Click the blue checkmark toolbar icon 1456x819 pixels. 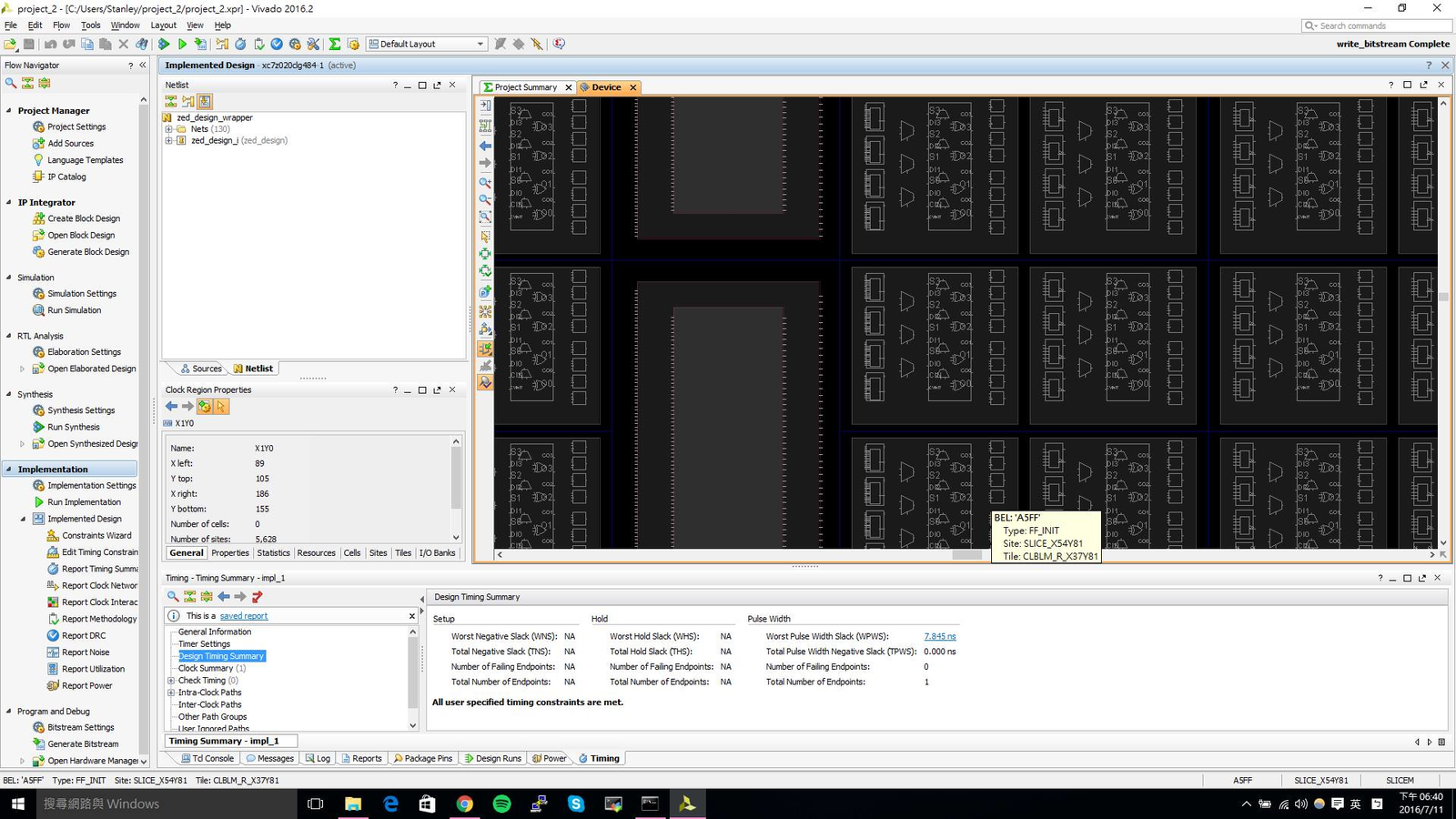(x=277, y=44)
